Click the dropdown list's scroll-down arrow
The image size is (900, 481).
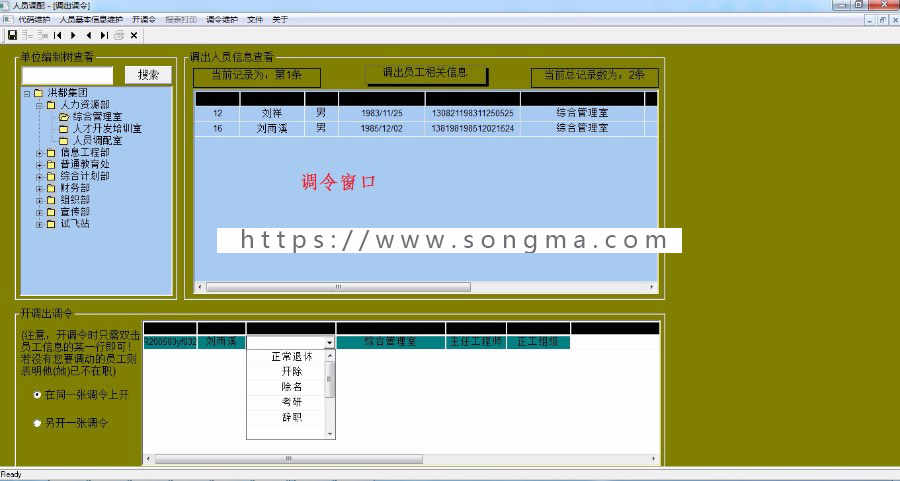coord(330,434)
